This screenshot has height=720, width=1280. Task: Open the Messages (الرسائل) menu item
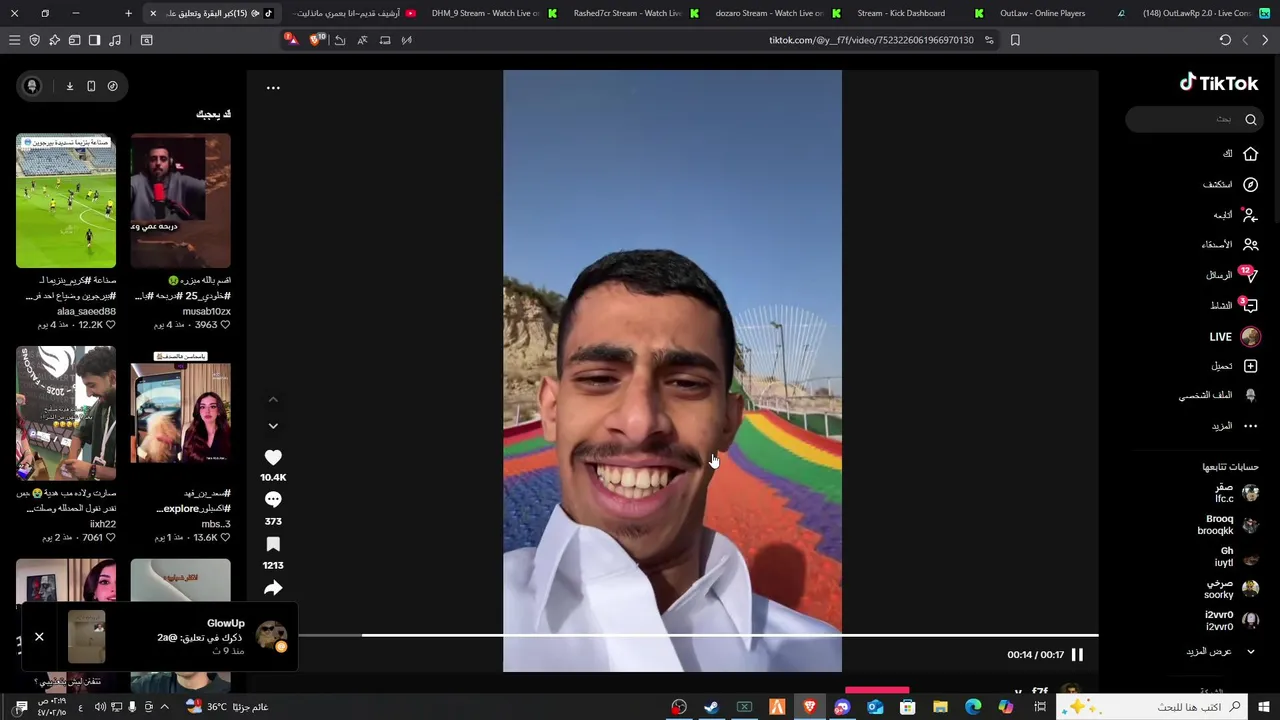(1232, 275)
